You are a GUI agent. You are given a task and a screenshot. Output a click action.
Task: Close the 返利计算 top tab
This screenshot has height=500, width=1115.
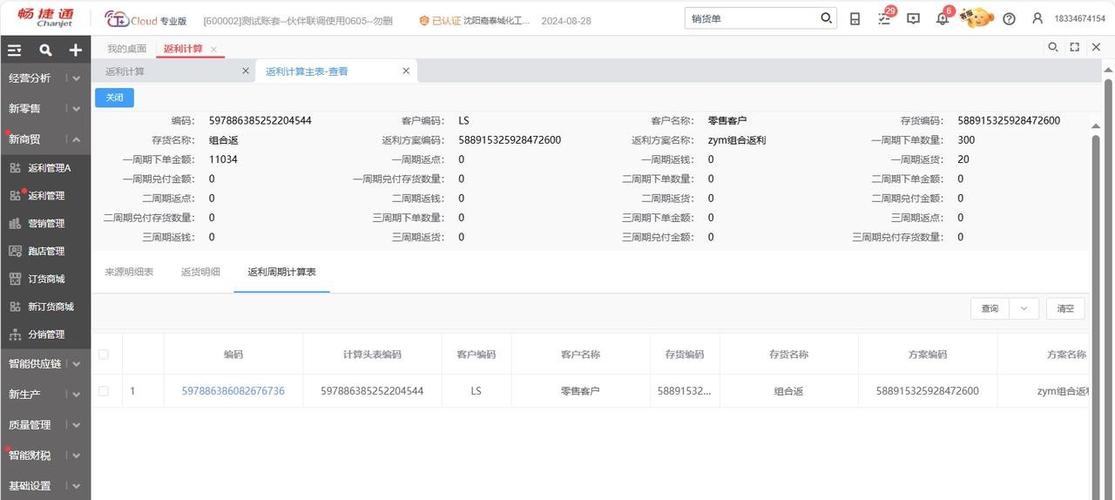213,49
